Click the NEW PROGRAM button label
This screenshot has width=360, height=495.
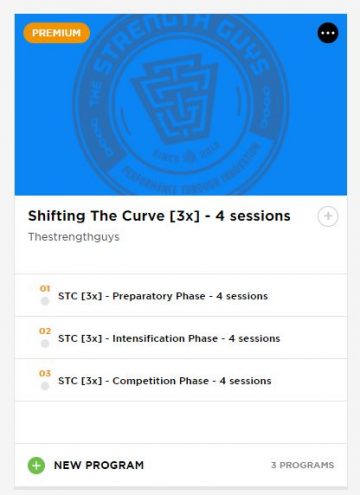tap(99, 465)
